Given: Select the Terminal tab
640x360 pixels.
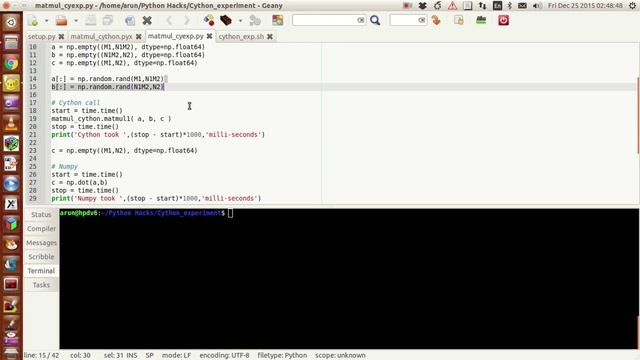Looking at the screenshot, I should coord(41,271).
